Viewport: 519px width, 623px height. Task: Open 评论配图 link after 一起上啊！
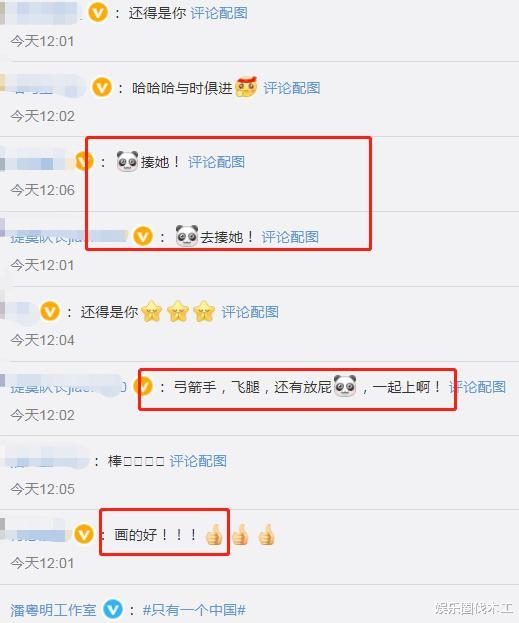tap(477, 387)
